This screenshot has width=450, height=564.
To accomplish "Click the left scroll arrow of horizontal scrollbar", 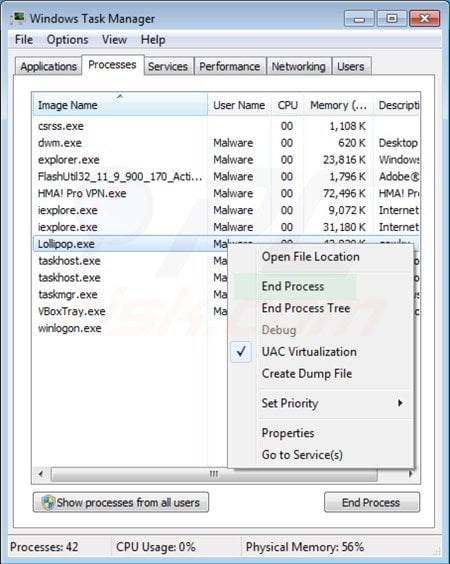I will pos(41,474).
